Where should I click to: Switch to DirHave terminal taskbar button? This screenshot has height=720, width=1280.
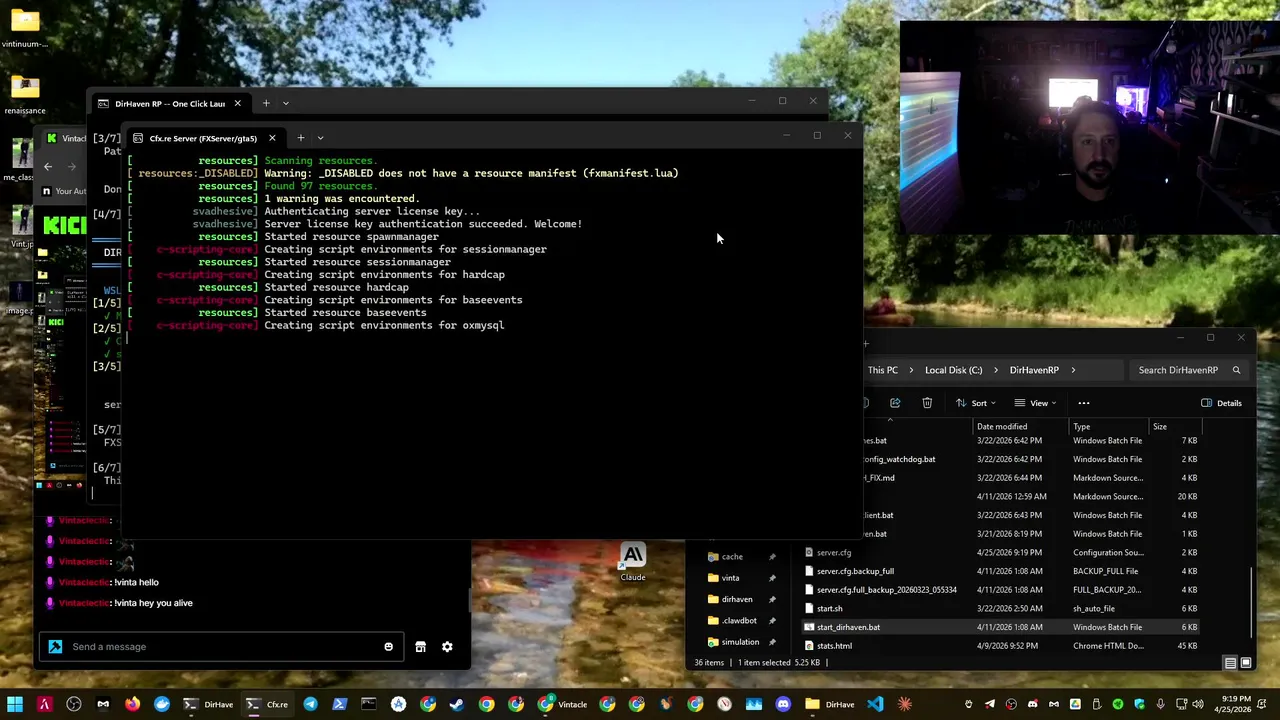pos(208,705)
